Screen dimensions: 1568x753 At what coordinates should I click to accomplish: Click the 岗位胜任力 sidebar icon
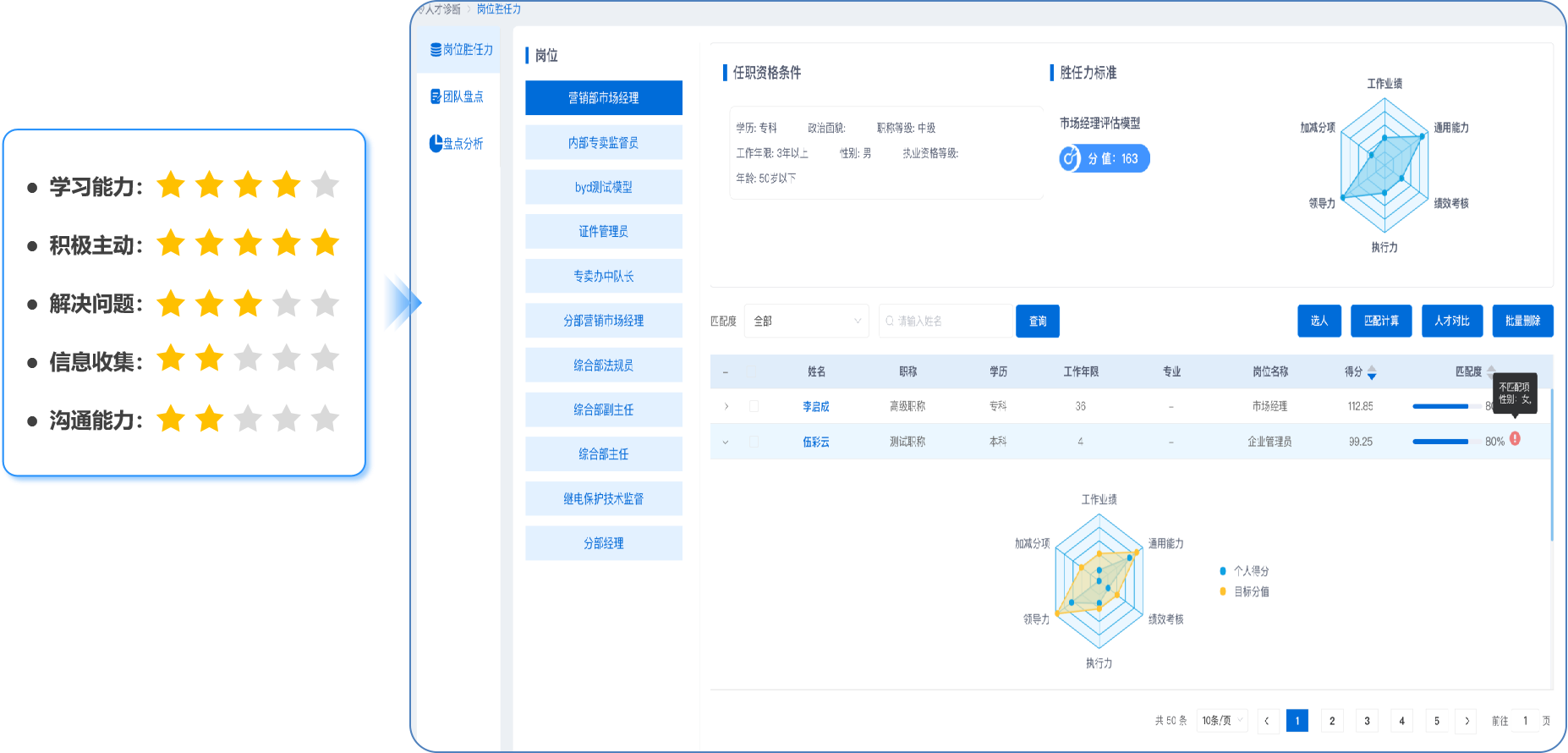[436, 50]
